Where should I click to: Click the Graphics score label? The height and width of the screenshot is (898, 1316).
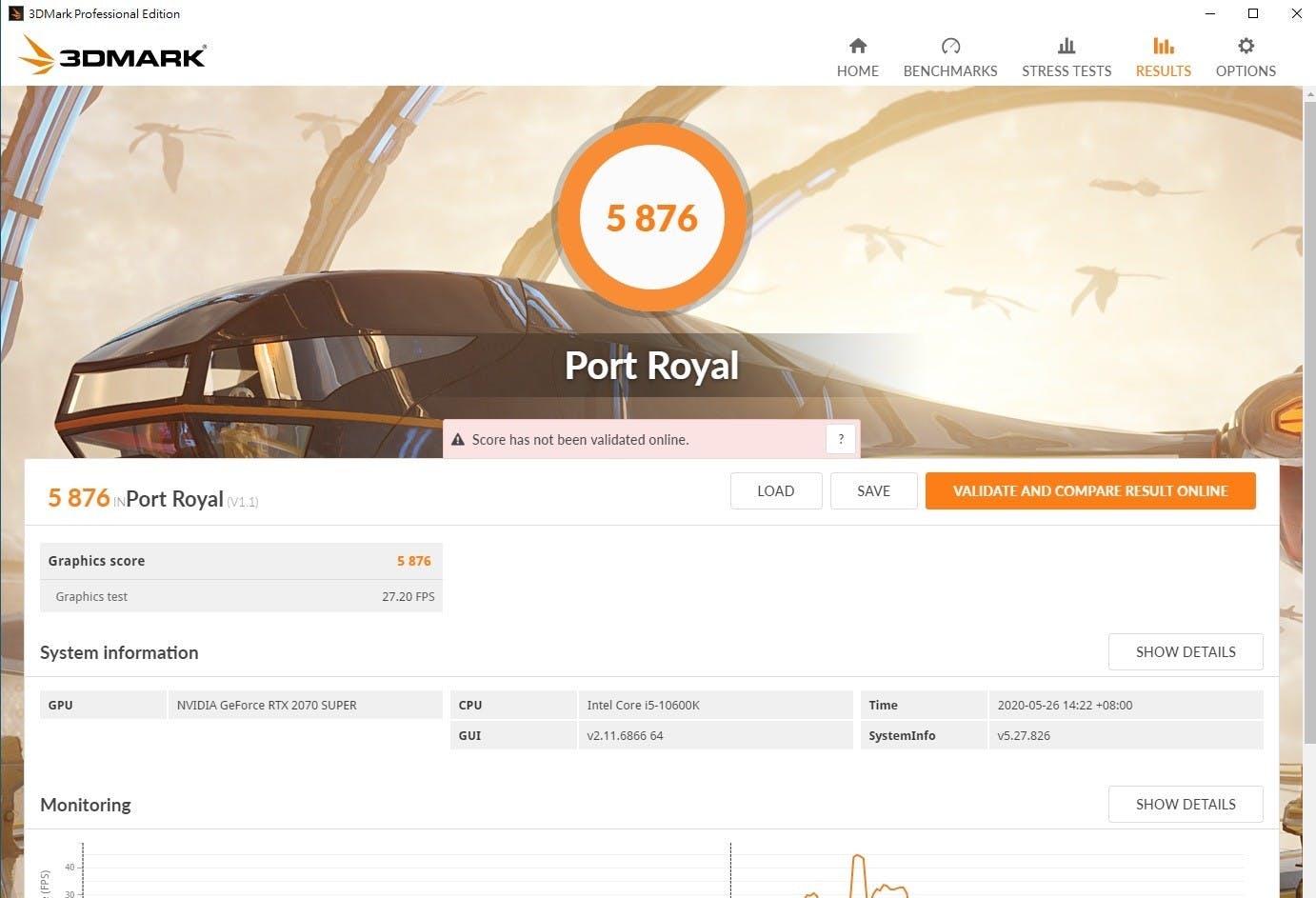click(96, 561)
